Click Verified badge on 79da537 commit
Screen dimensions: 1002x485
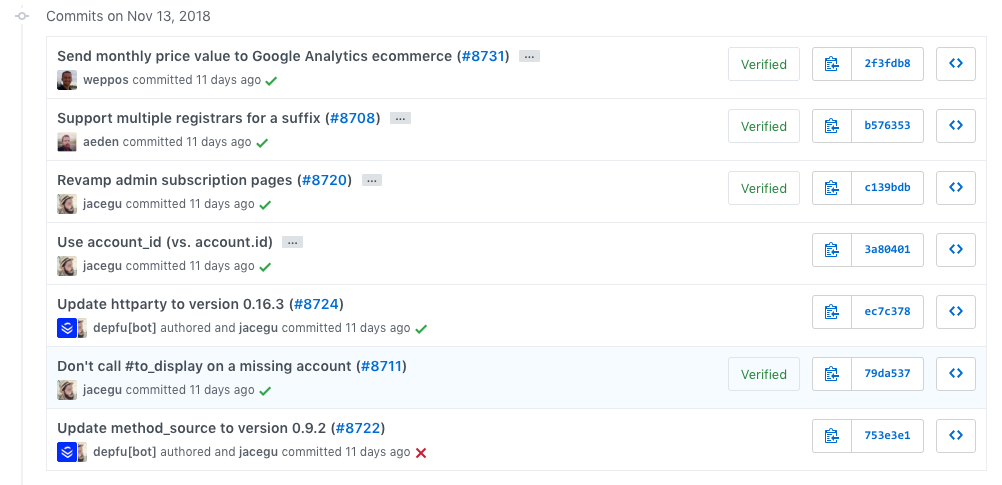(x=764, y=374)
